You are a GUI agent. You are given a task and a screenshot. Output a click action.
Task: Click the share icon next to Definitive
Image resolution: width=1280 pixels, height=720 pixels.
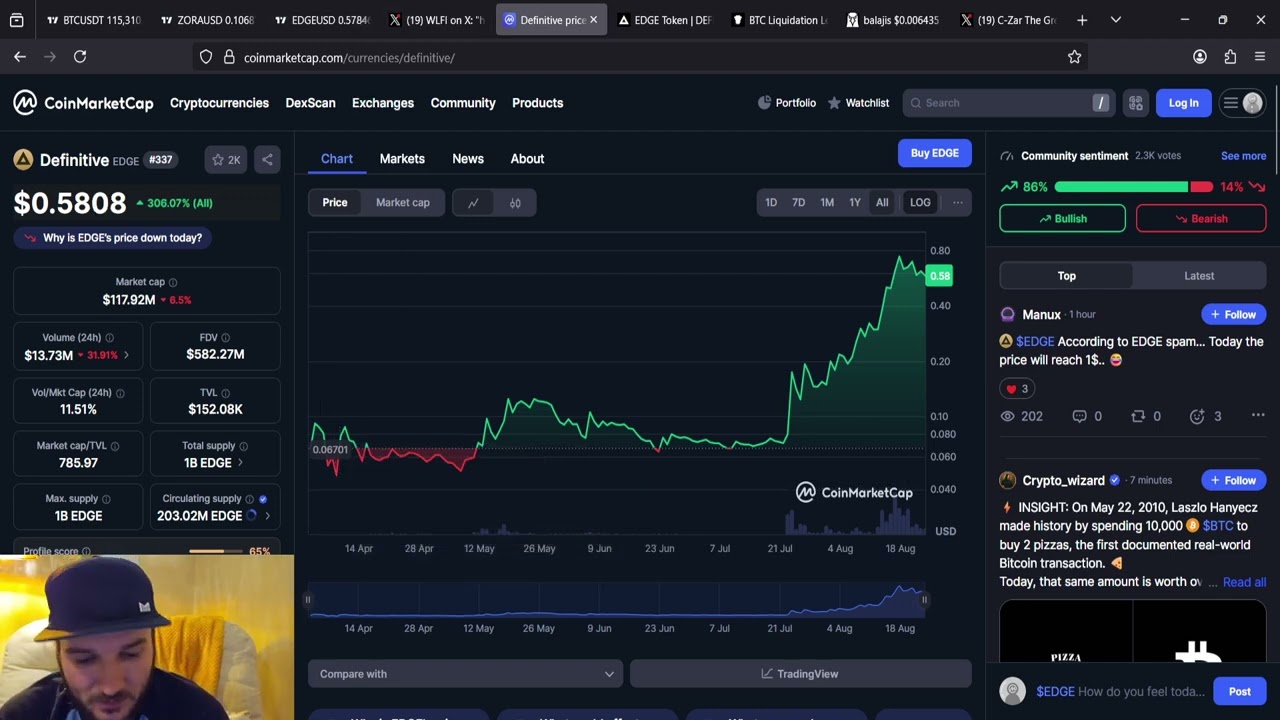pyautogui.click(x=267, y=160)
